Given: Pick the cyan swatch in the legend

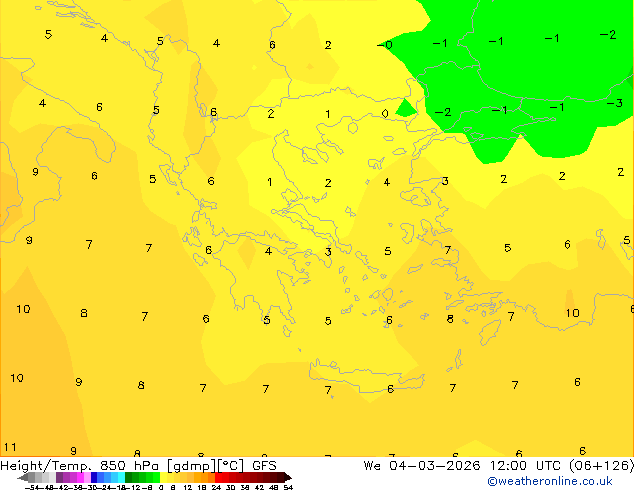Looking at the screenshot, I should [122, 477].
